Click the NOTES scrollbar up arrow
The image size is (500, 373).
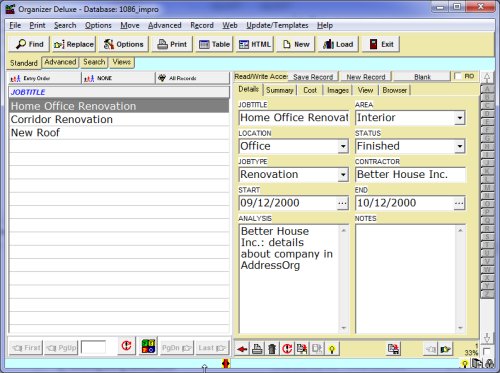pos(460,231)
